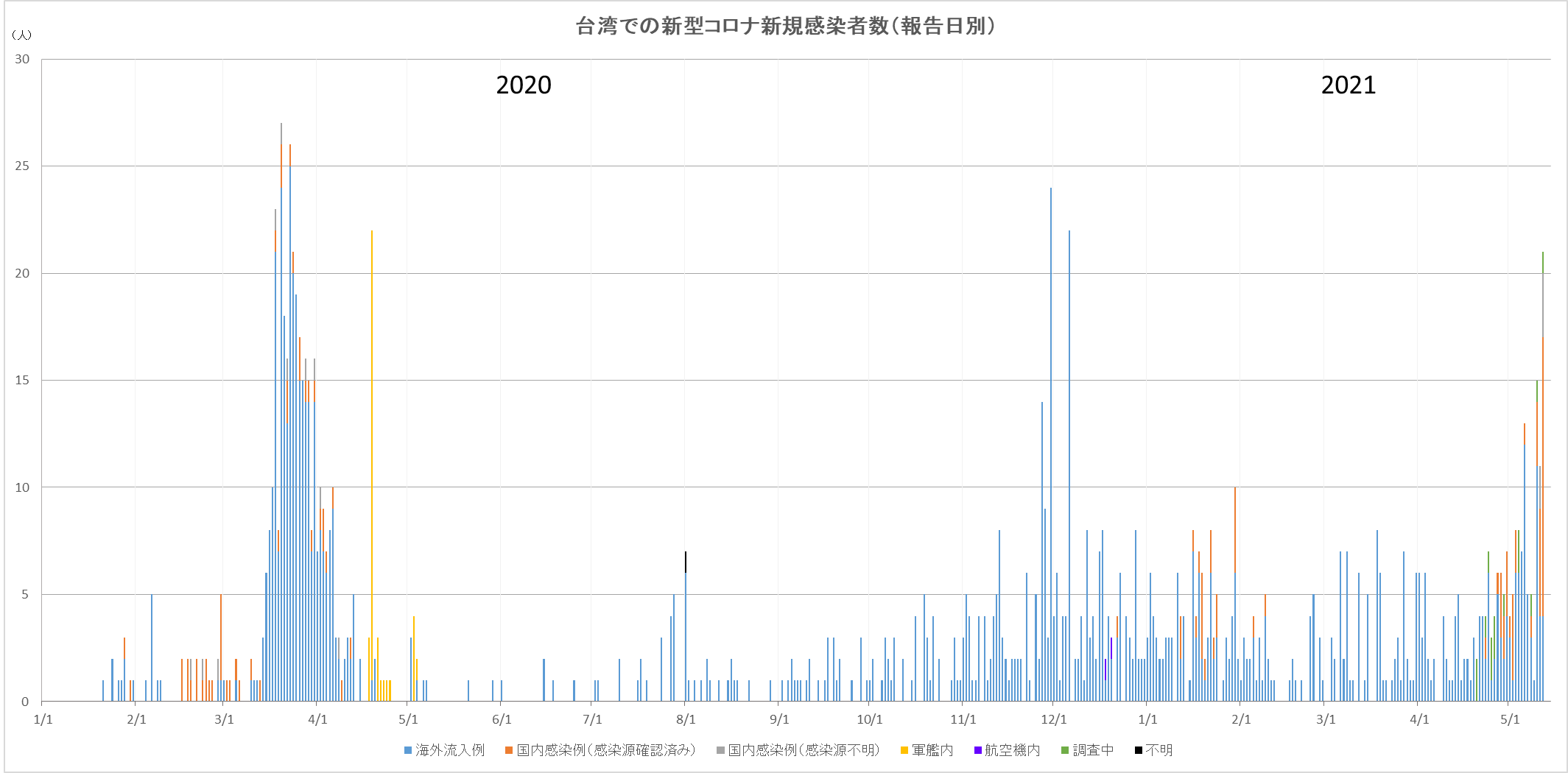Click the (人) y-axis unit label
Image resolution: width=1568 pixels, height=773 pixels.
[x=21, y=35]
